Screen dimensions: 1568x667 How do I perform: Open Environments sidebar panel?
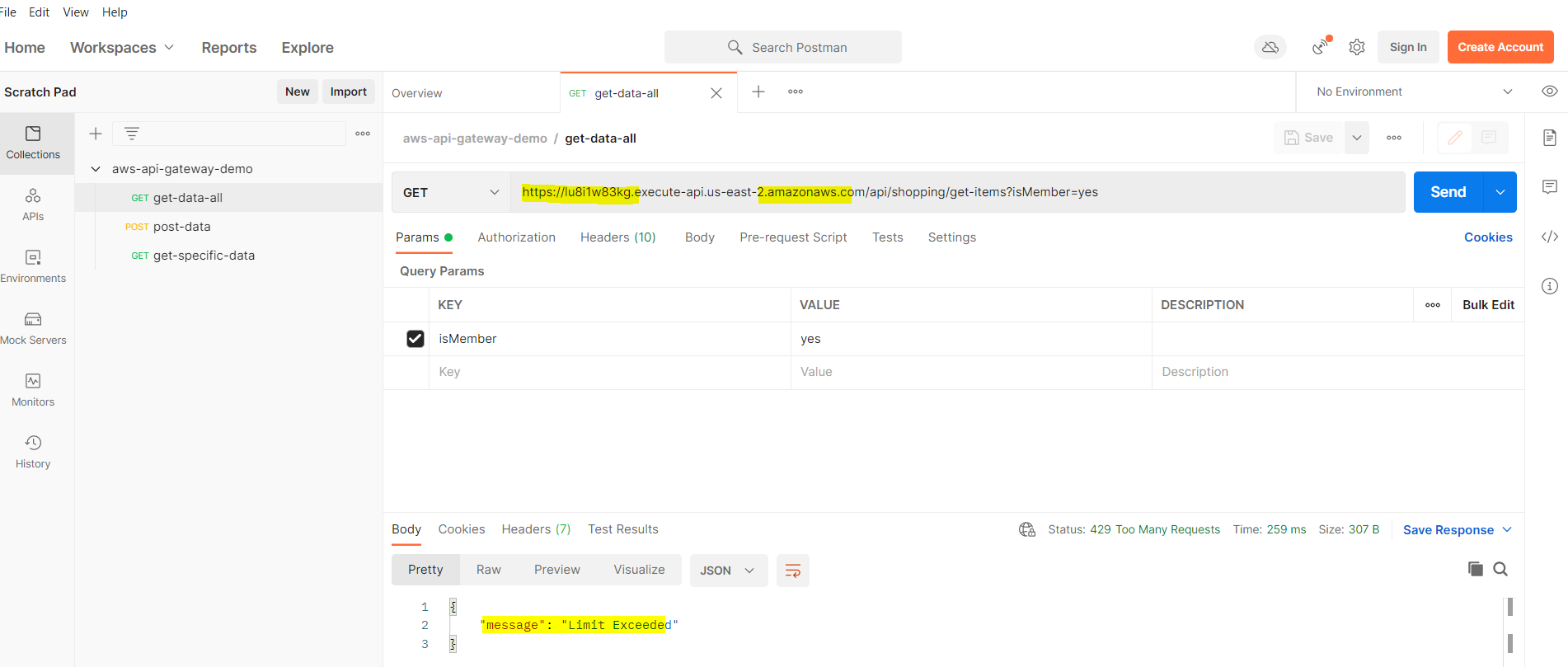coord(33,266)
